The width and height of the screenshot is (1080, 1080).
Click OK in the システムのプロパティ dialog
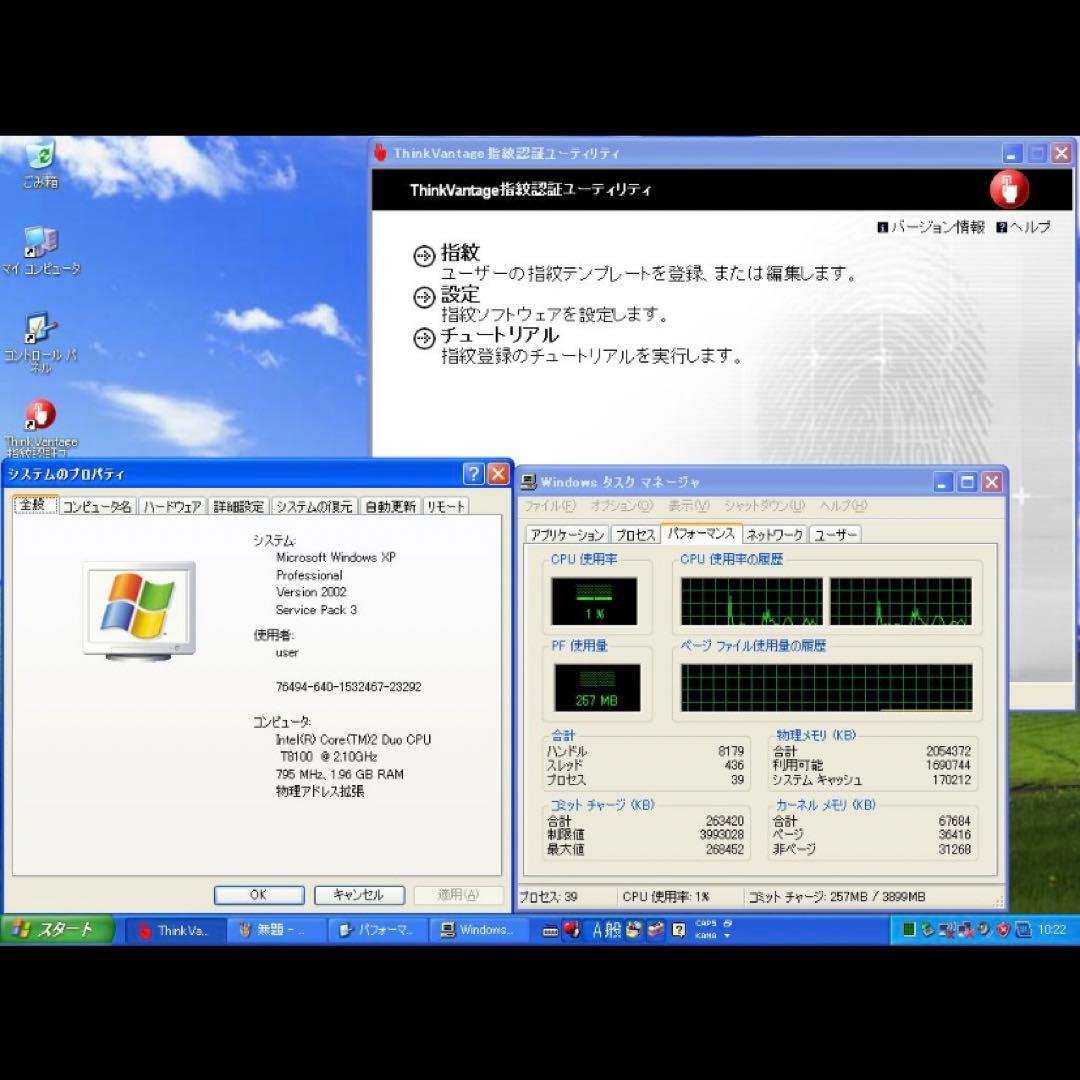tap(257, 895)
